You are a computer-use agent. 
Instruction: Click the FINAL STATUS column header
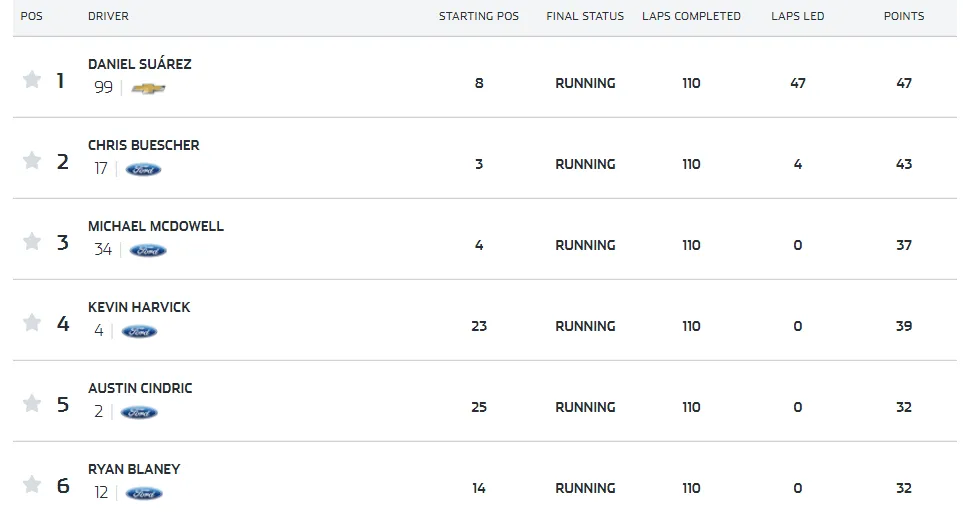click(x=585, y=16)
